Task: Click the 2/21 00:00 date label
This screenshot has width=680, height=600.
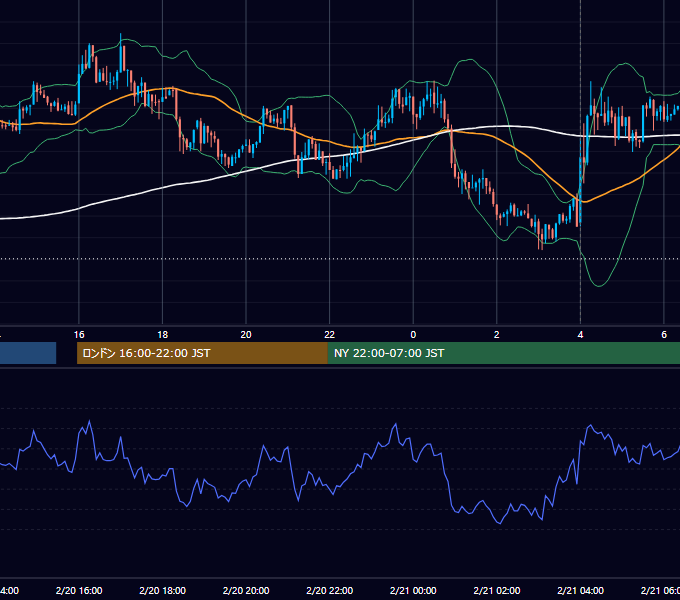Action: [x=413, y=590]
